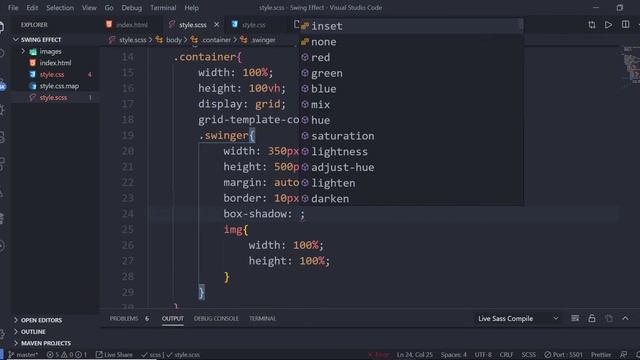Split the editor to the right

625,25
